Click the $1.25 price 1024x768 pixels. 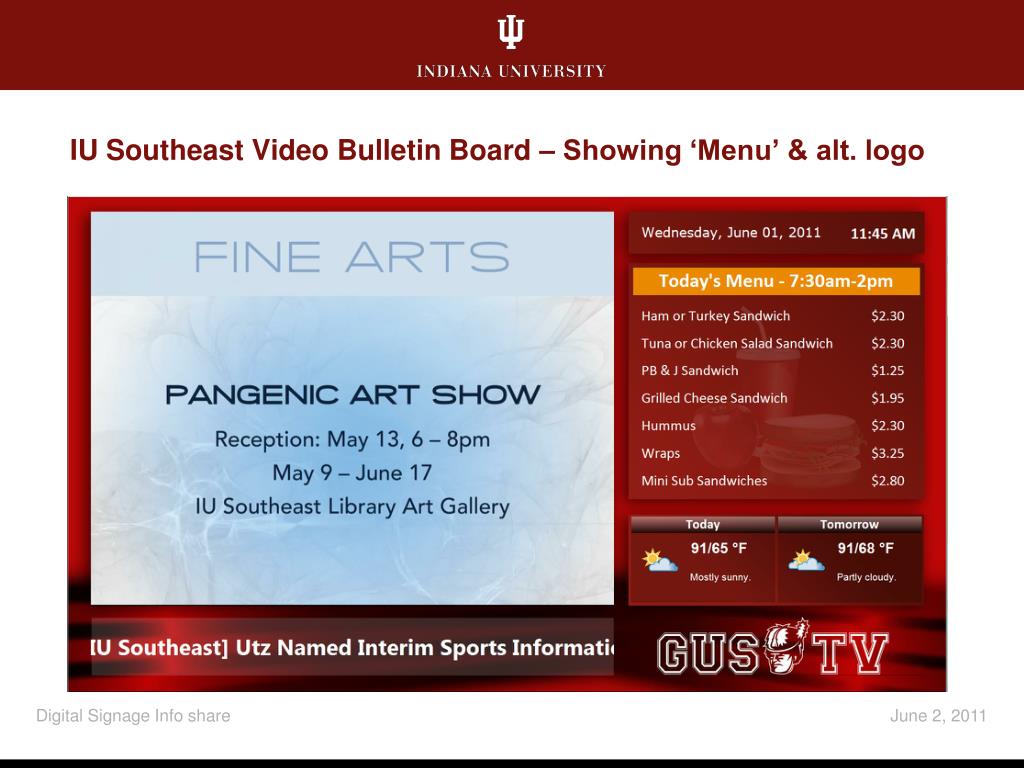[888, 371]
